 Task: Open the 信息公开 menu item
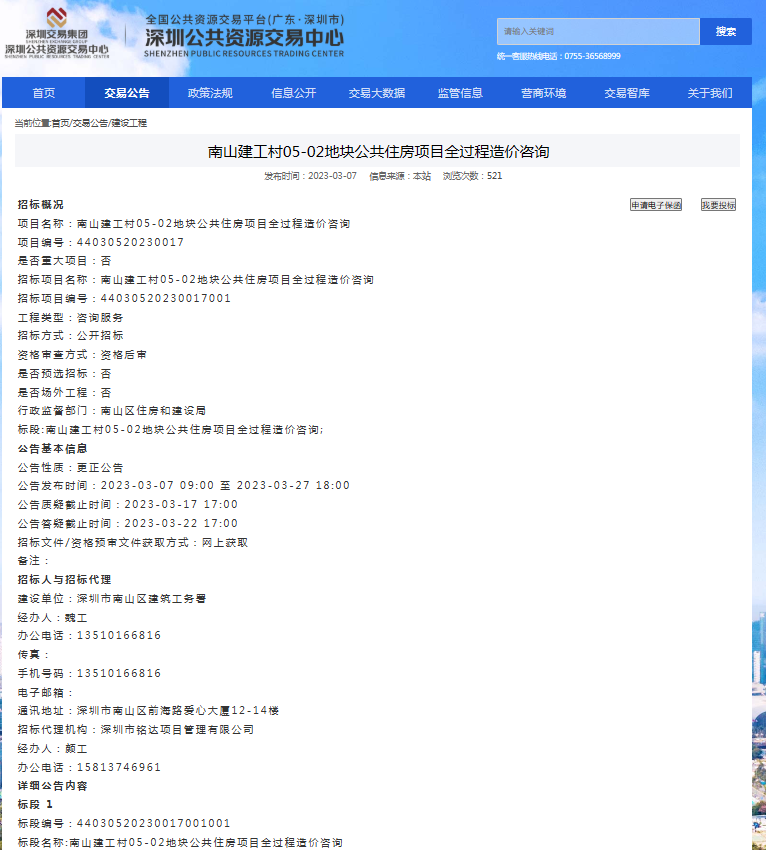pyautogui.click(x=293, y=93)
